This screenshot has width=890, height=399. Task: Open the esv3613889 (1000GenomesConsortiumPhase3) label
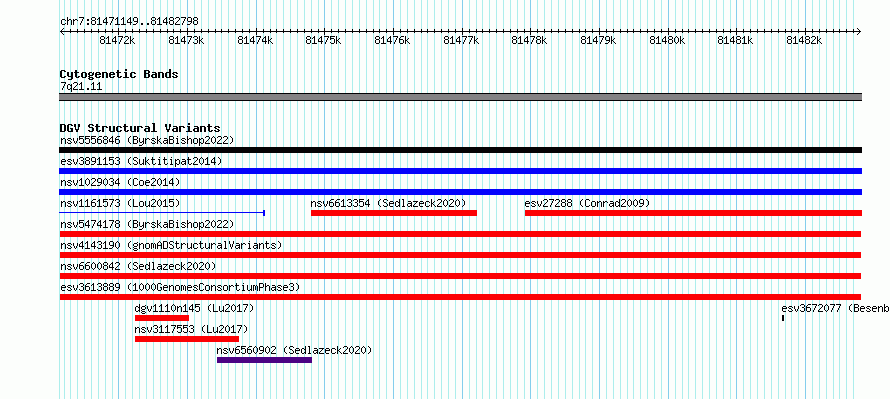tap(180, 287)
